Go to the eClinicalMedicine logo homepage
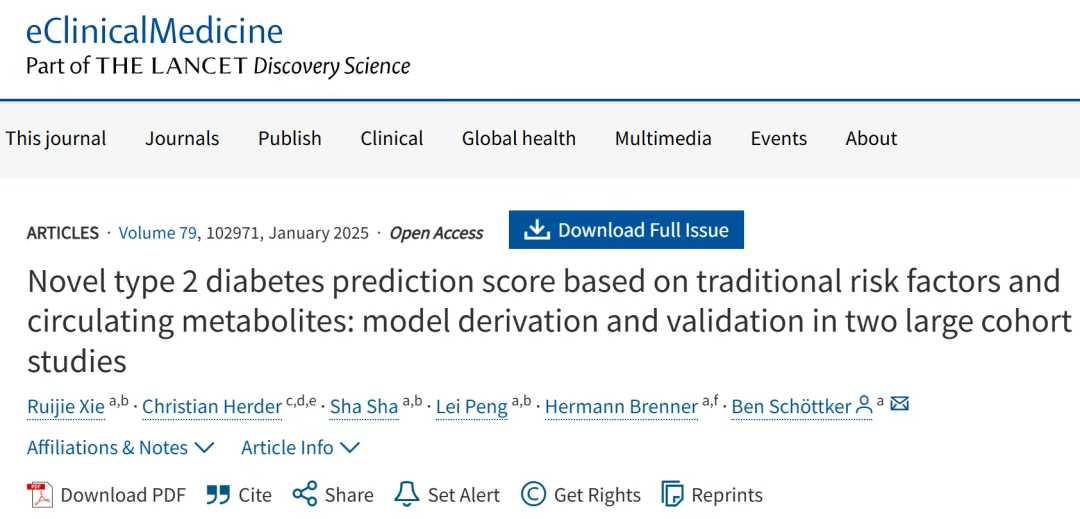Viewport: 1080px width, 519px height. [x=154, y=31]
